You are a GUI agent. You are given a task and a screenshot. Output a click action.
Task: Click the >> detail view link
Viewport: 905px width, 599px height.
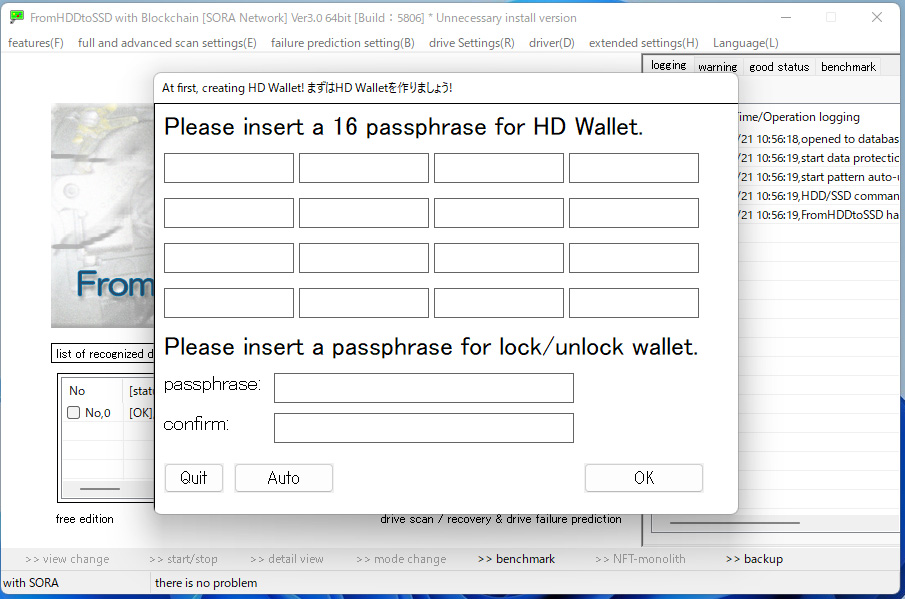pos(287,559)
